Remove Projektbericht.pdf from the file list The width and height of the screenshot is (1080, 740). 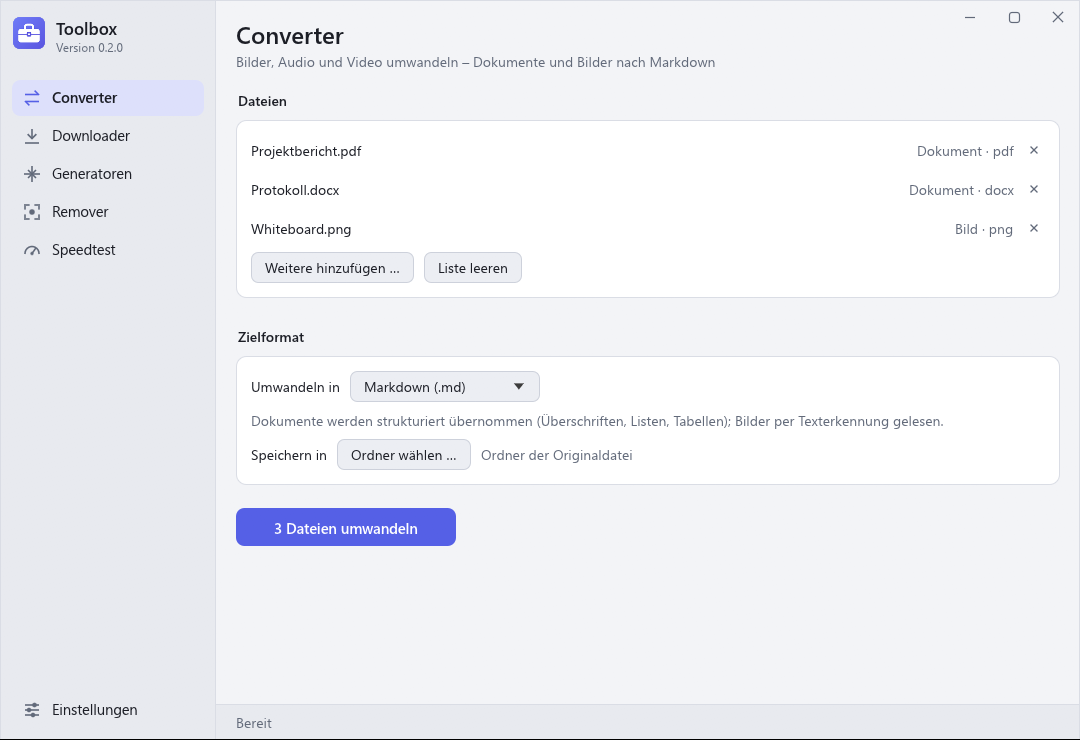[x=1034, y=150]
